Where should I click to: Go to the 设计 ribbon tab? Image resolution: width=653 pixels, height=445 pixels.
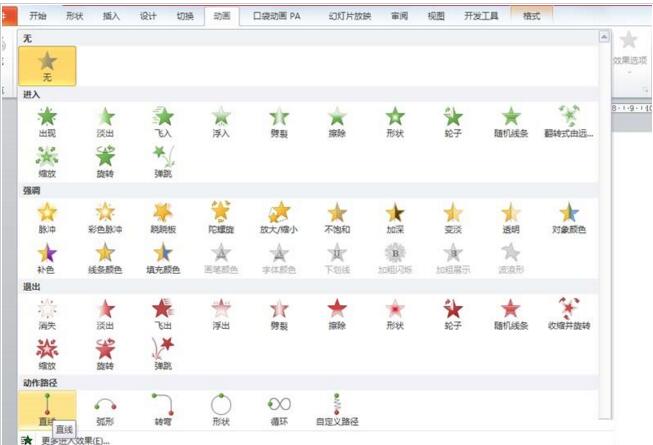pos(148,16)
